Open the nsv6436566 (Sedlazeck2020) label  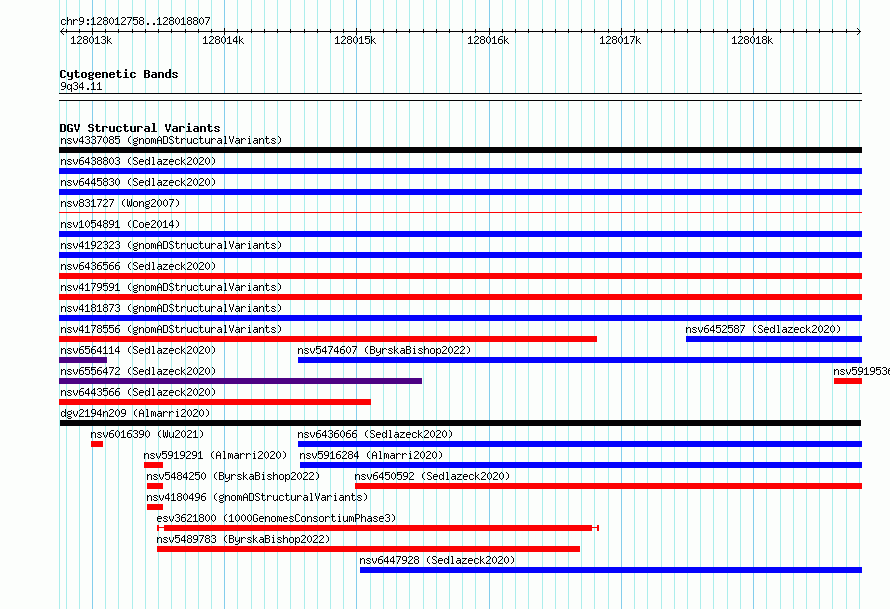(x=138, y=266)
